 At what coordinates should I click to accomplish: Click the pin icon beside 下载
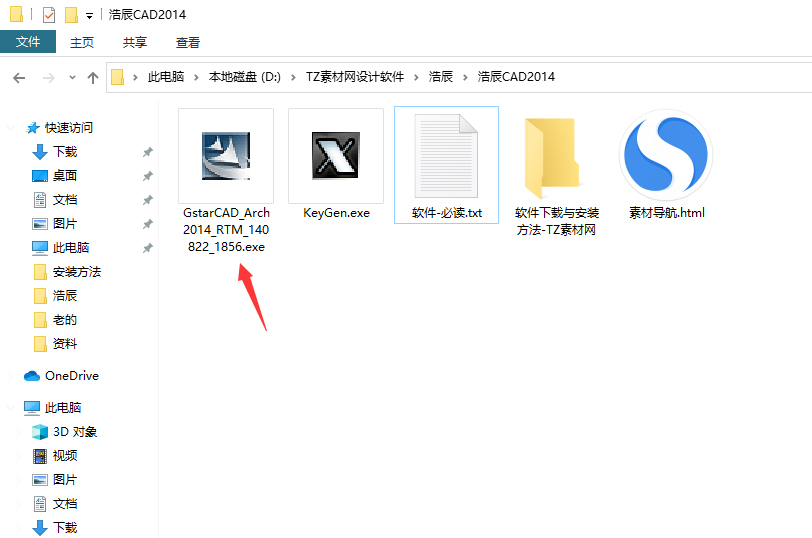tap(148, 152)
